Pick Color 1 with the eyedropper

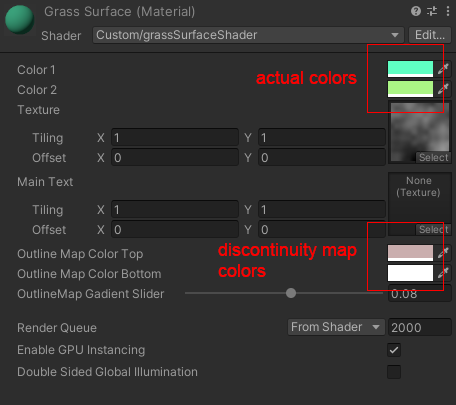point(443,69)
